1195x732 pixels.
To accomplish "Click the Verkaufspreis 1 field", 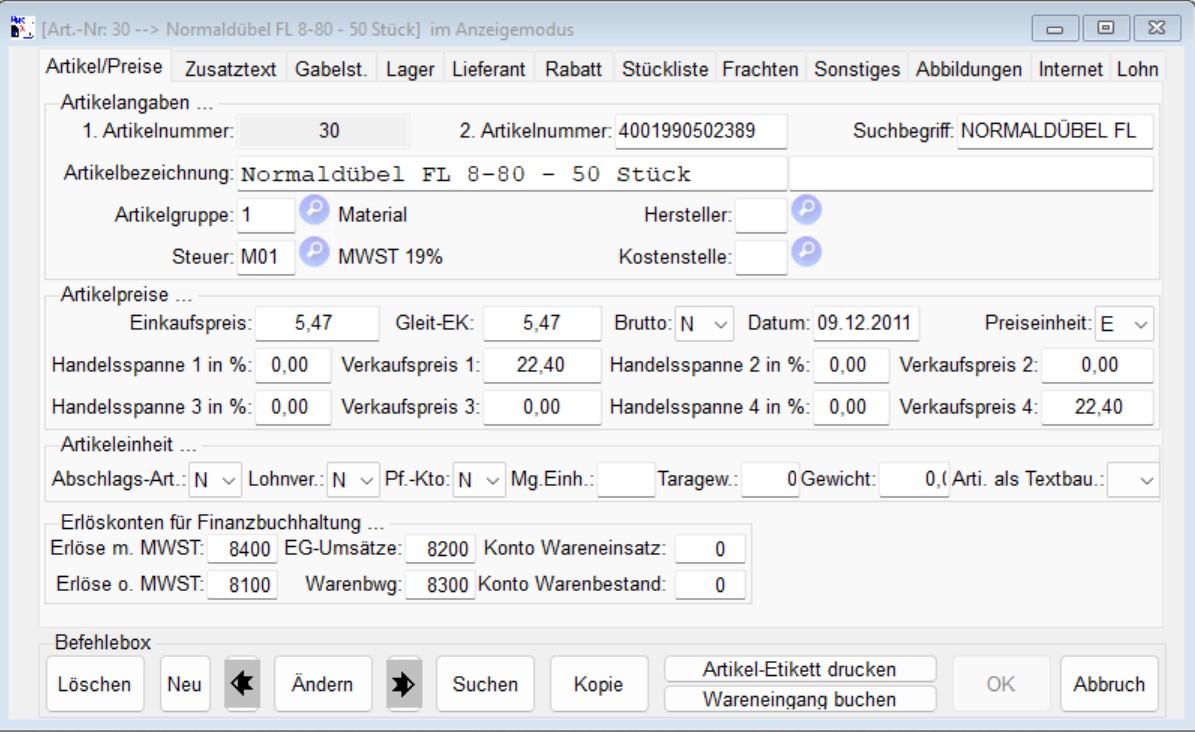I will [542, 366].
